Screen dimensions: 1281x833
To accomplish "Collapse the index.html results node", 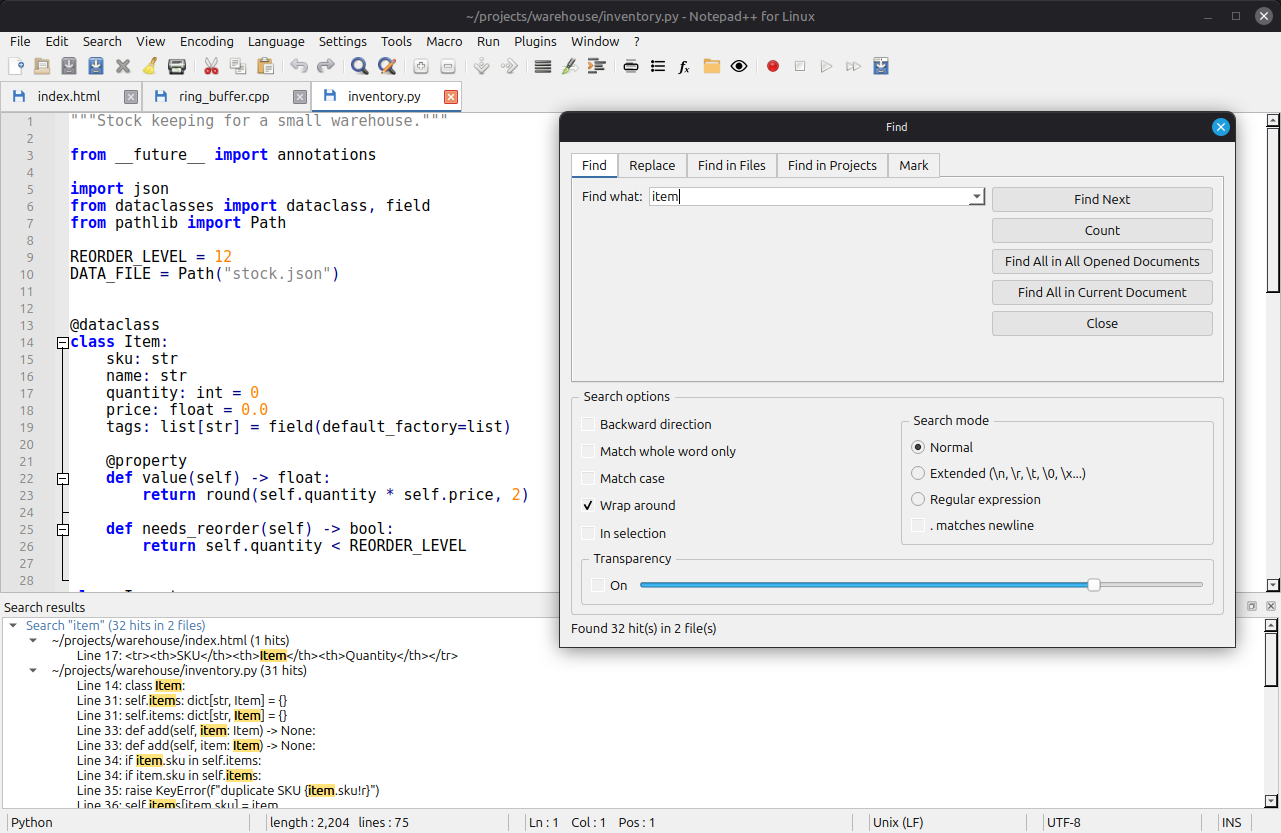I will click(x=33, y=640).
